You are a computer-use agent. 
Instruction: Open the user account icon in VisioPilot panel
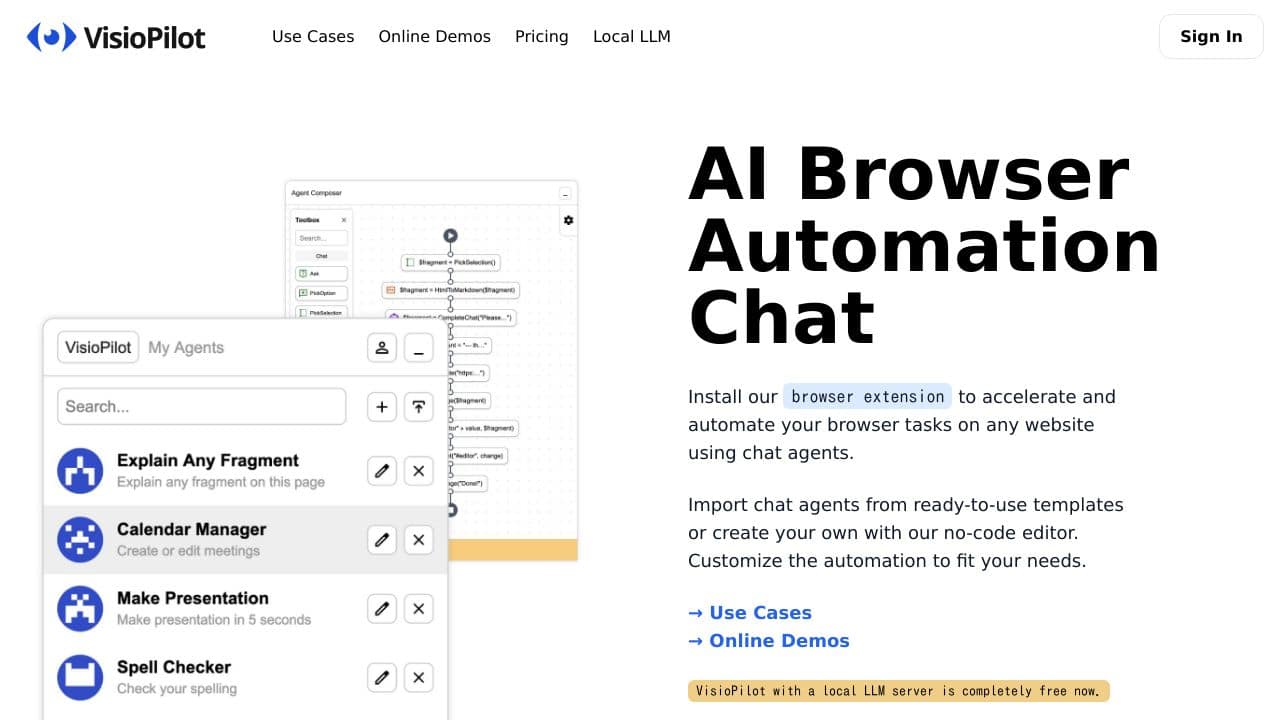pyautogui.click(x=381, y=348)
